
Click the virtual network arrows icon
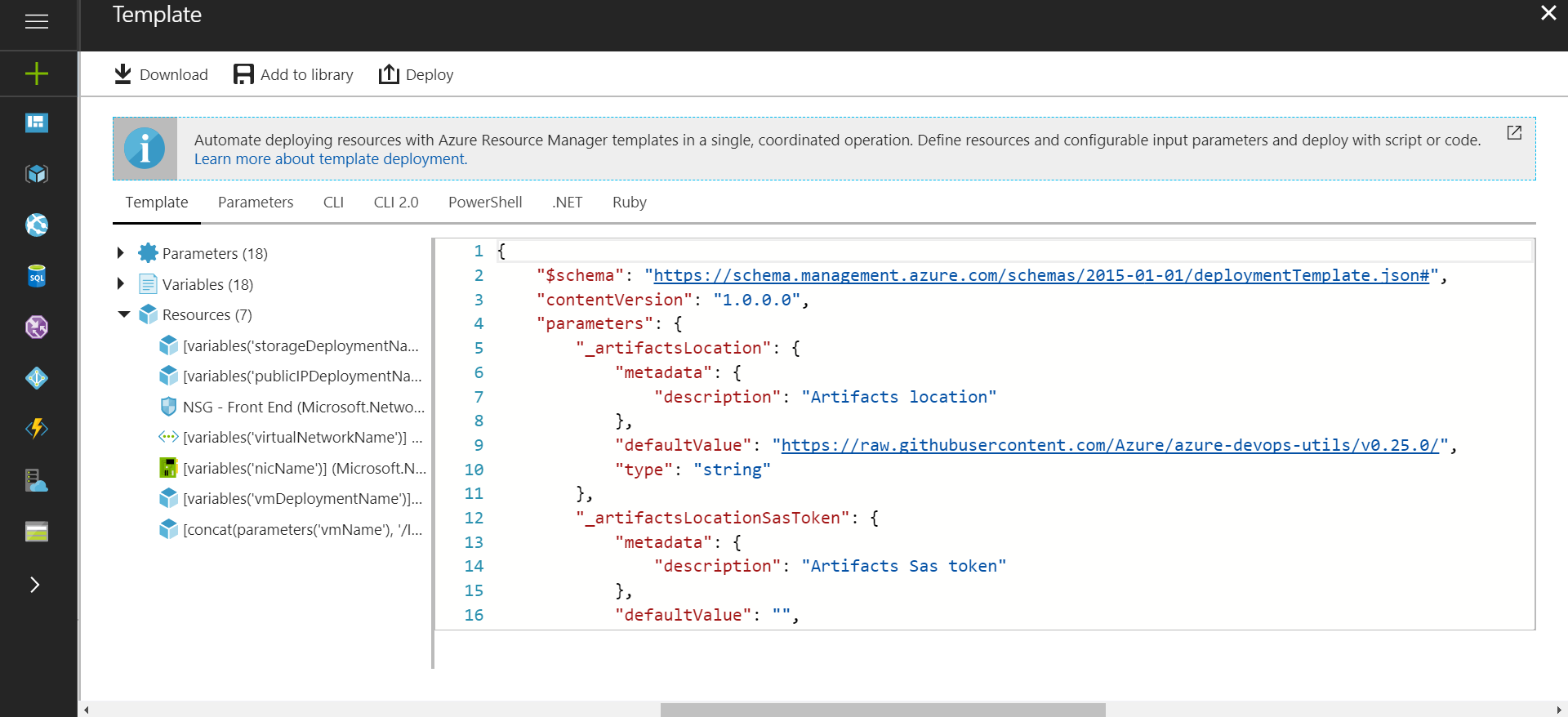168,437
